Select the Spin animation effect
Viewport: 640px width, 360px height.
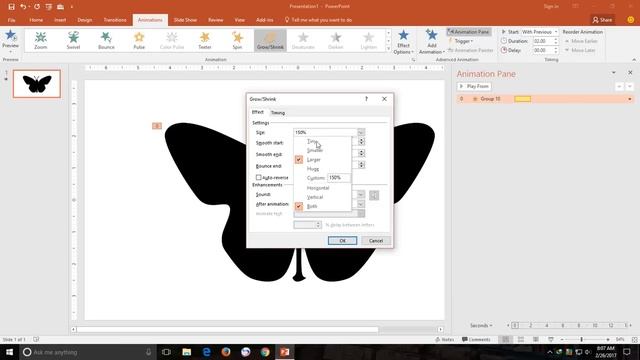click(238, 40)
